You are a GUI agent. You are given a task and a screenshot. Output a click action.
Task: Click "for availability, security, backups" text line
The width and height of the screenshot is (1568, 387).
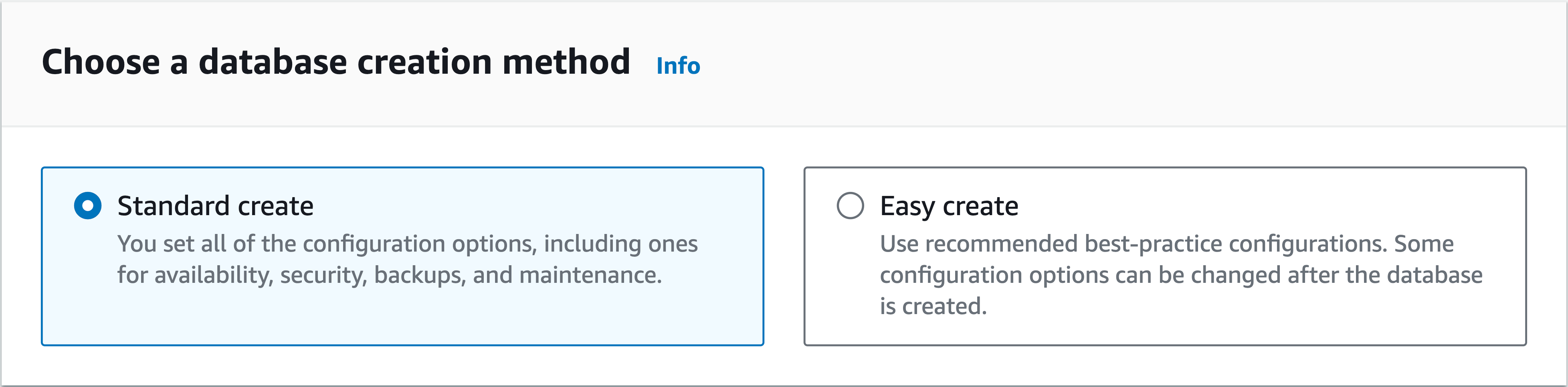point(389,275)
